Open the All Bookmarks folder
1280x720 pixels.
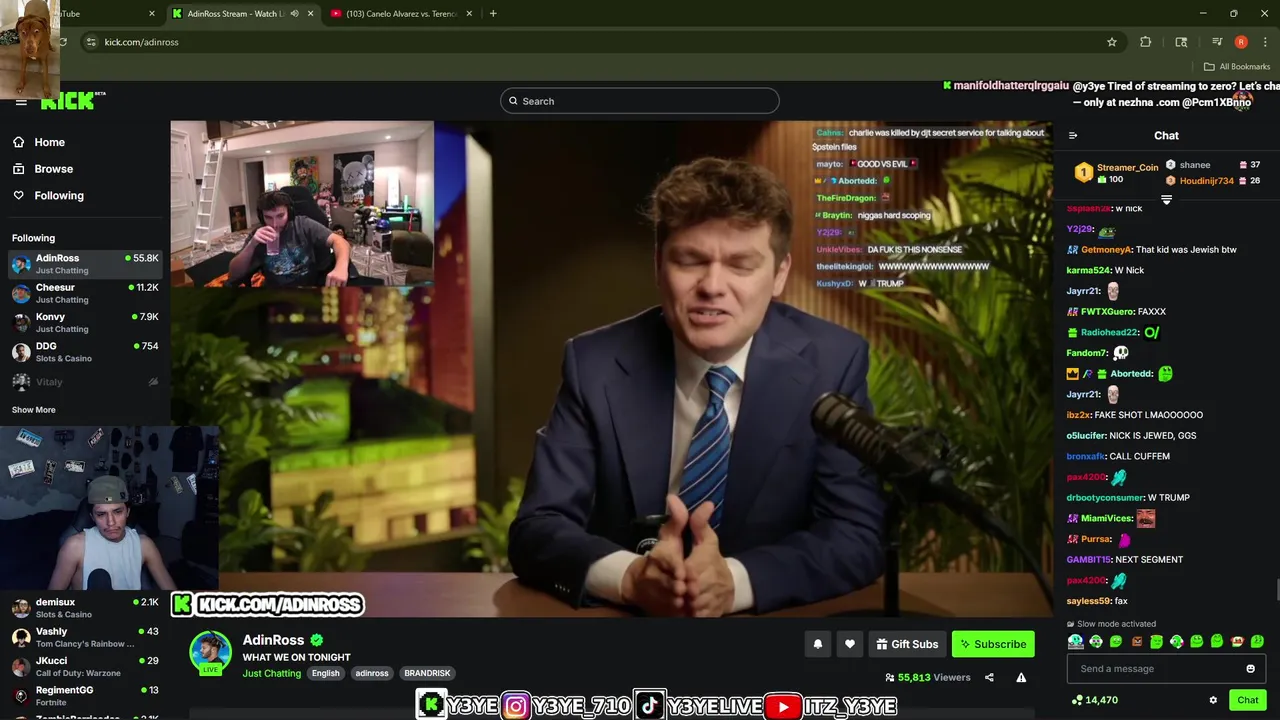point(1237,67)
